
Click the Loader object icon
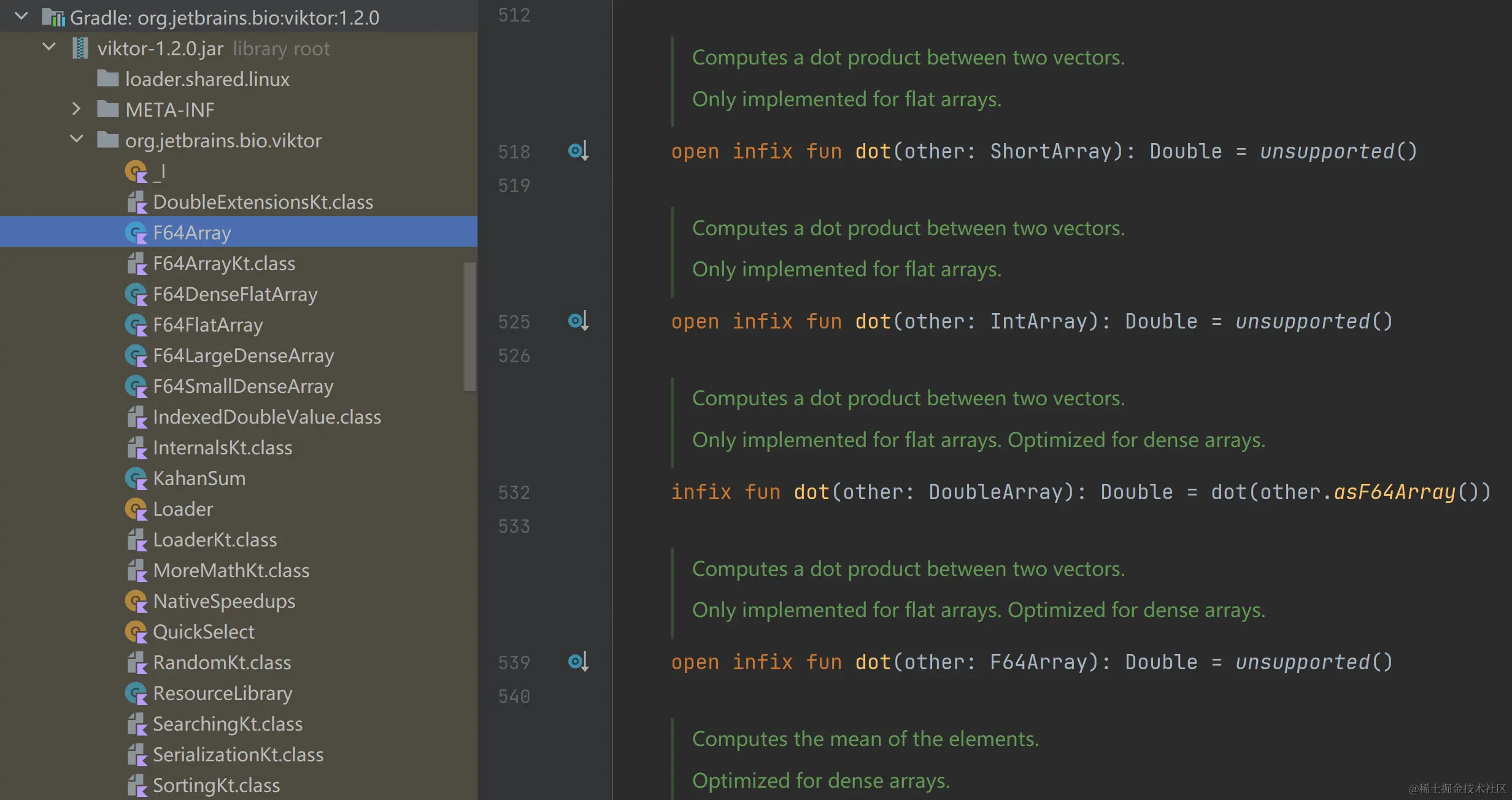pyautogui.click(x=136, y=509)
